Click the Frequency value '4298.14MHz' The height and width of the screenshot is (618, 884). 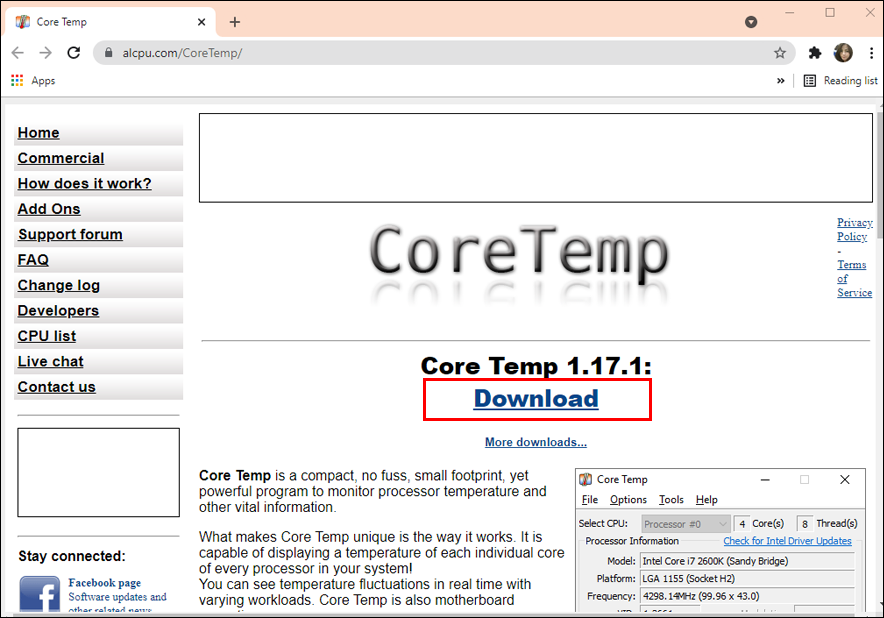tap(748, 596)
